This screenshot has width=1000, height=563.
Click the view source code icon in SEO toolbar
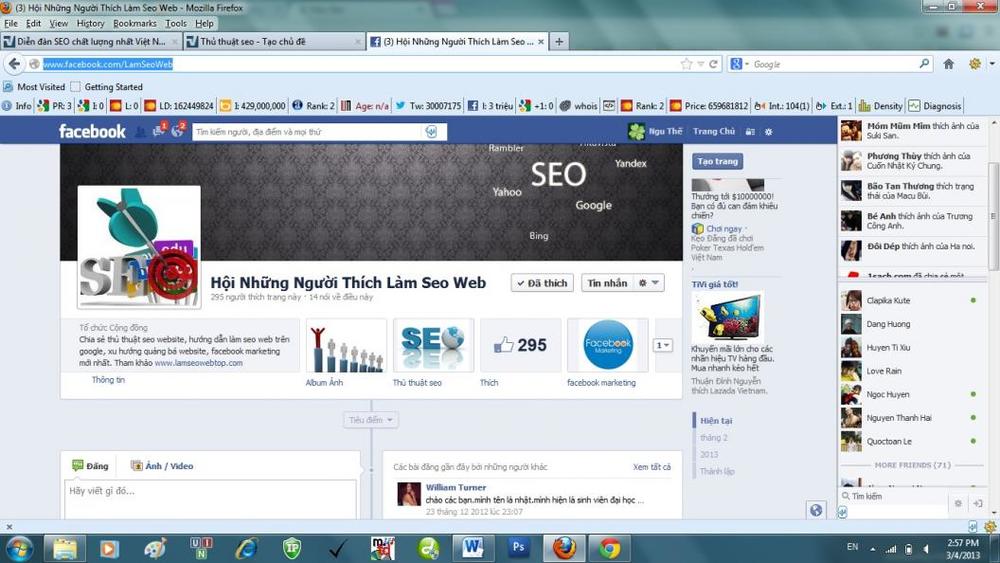(x=609, y=106)
